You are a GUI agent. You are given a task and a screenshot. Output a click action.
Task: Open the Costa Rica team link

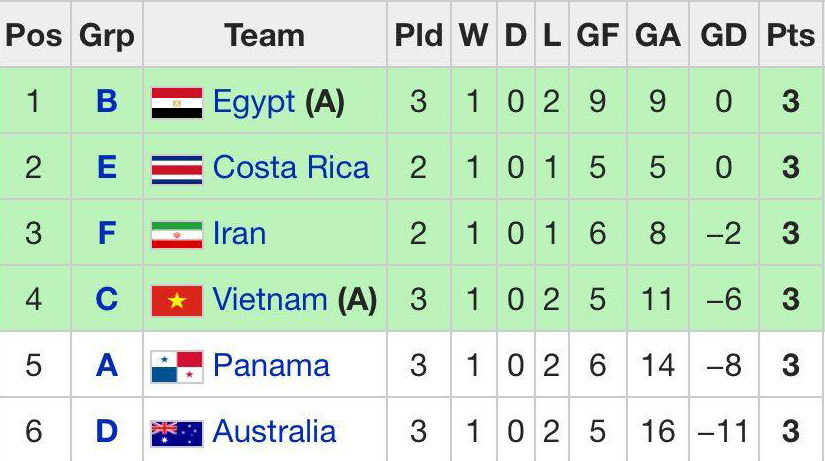[x=291, y=168]
